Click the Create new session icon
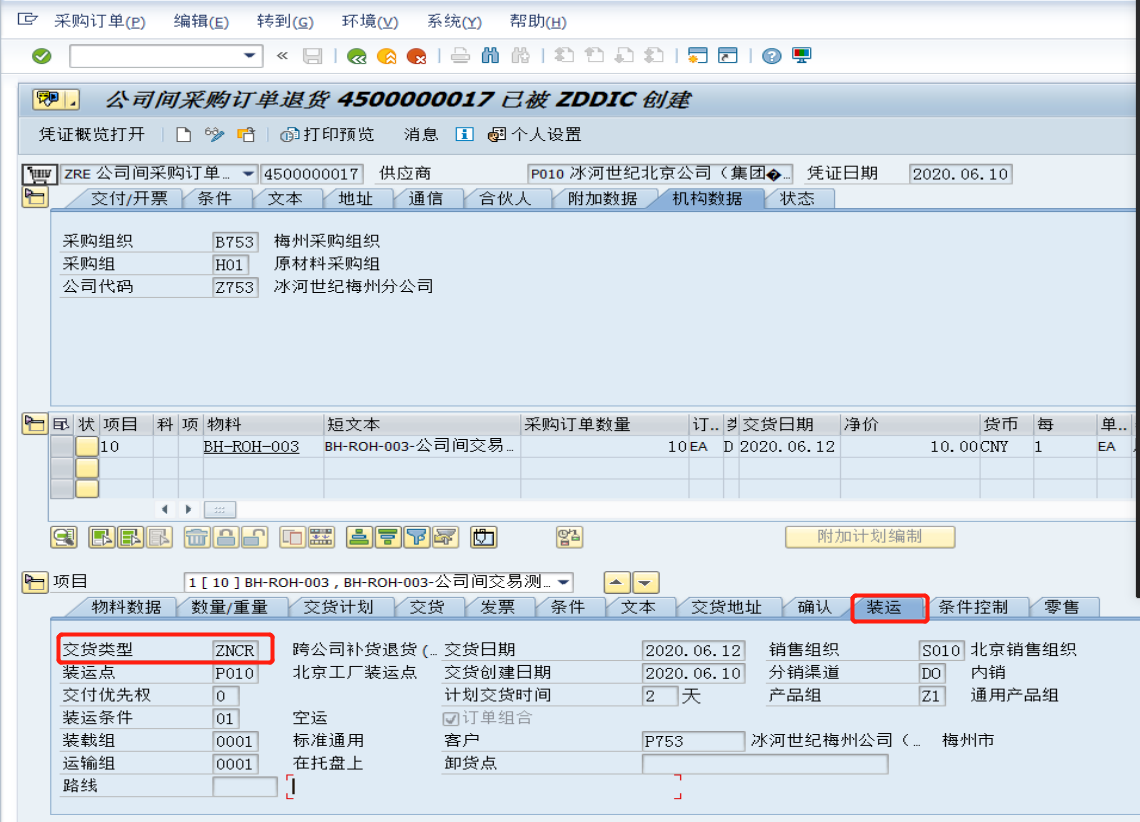1140x822 pixels. [x=698, y=56]
